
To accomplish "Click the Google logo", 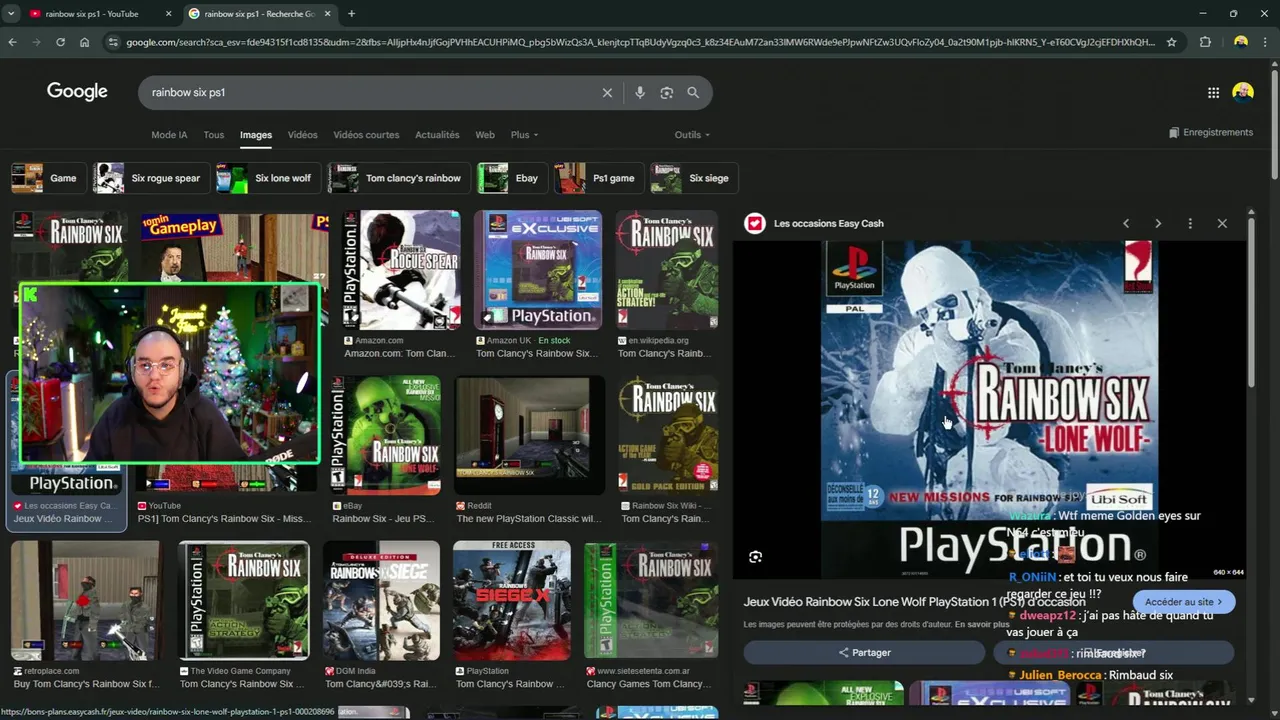I will point(77,91).
